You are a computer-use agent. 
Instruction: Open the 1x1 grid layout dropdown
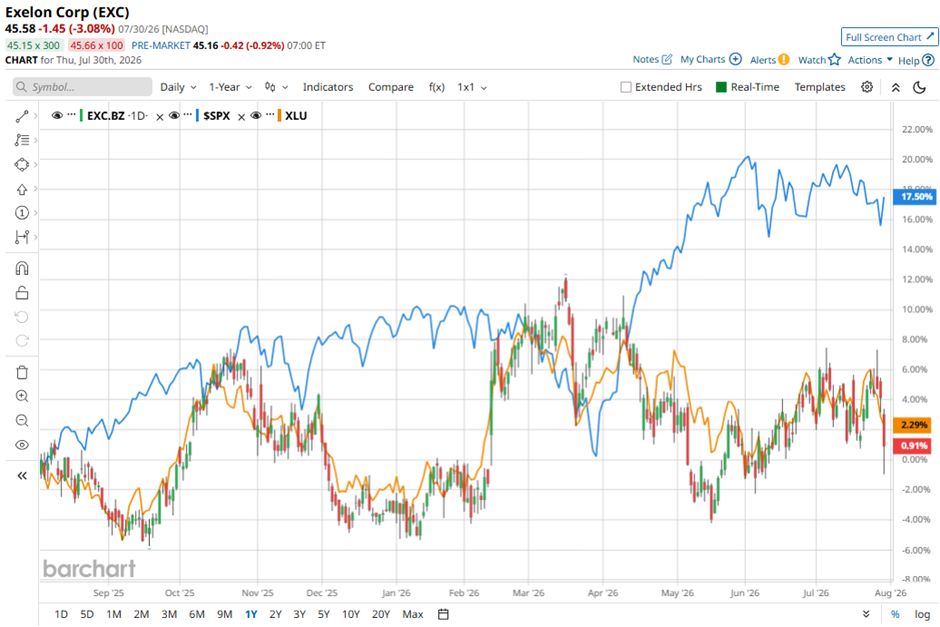click(472, 87)
